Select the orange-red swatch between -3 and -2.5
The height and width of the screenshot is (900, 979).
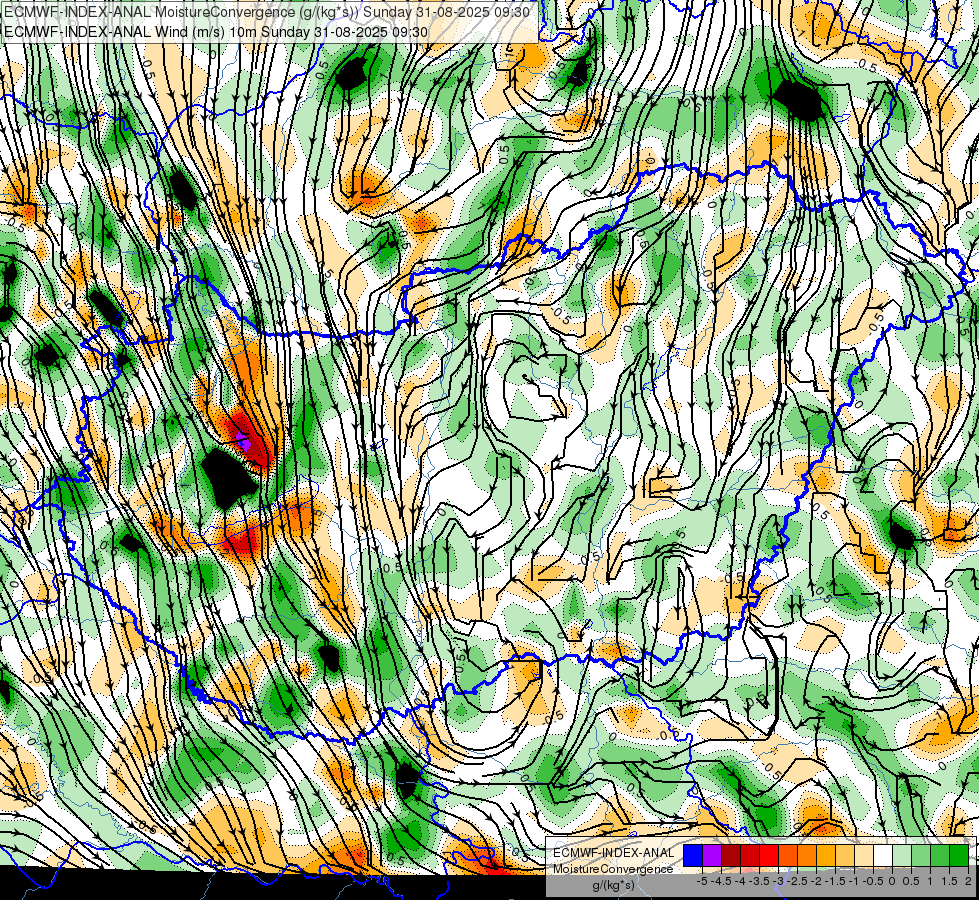(788, 856)
